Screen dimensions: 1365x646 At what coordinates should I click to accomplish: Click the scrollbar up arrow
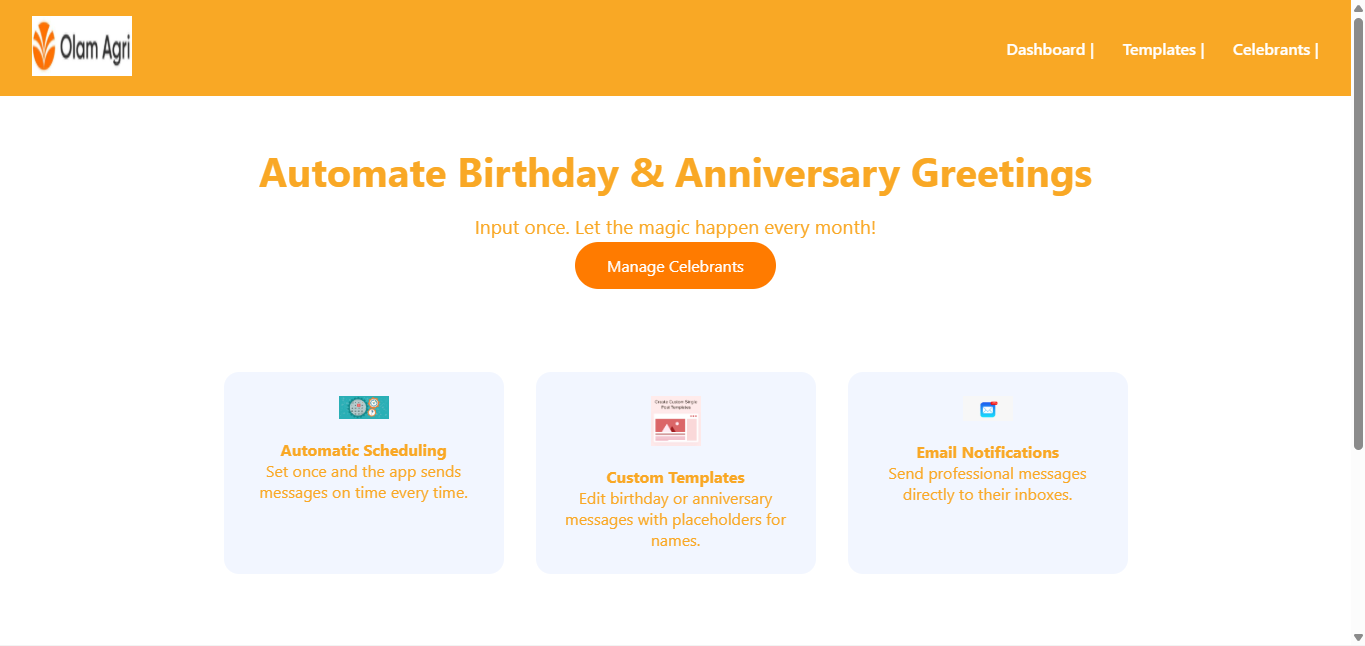tap(1358, 8)
